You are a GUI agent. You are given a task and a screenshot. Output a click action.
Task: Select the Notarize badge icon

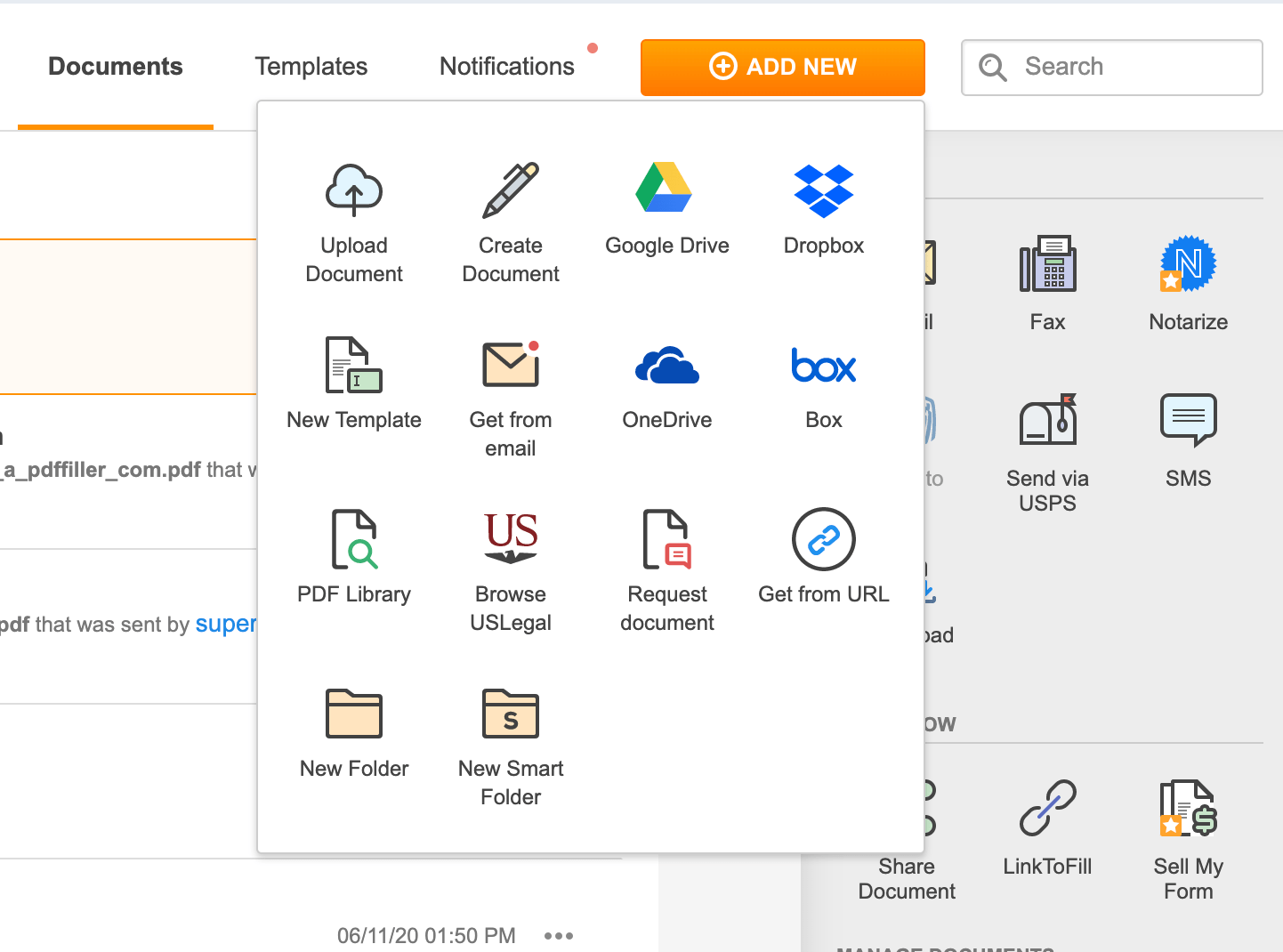1189,264
